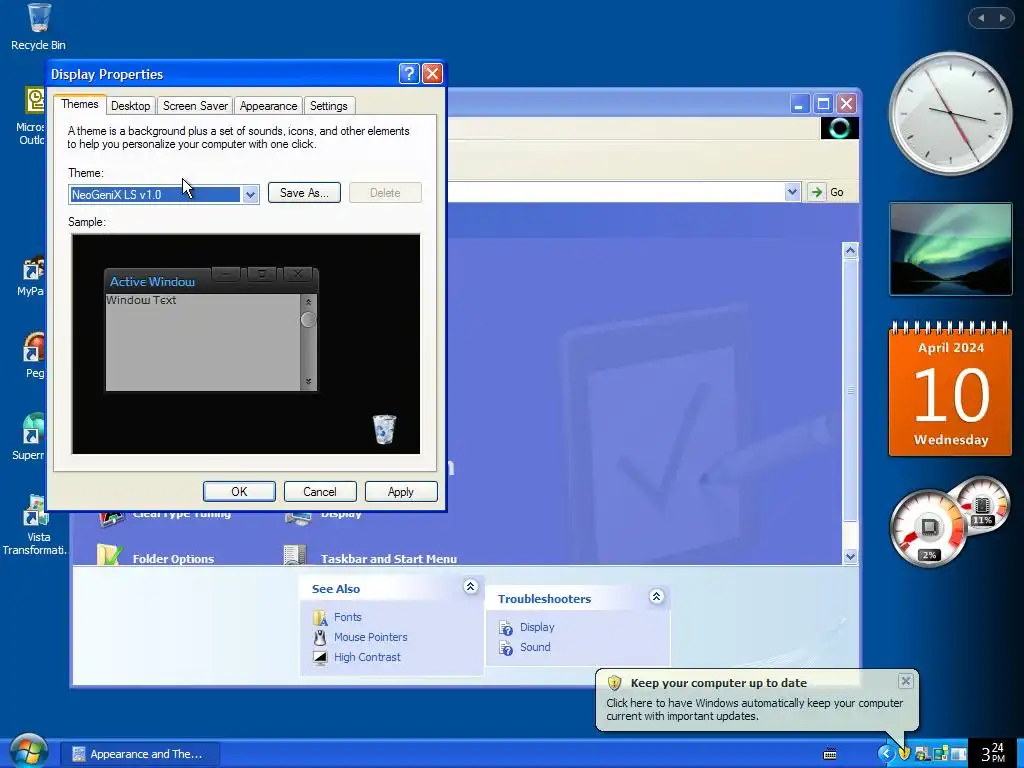Screen dimensions: 1024x768
Task: Click the orange calendar gadget
Action: 950,388
